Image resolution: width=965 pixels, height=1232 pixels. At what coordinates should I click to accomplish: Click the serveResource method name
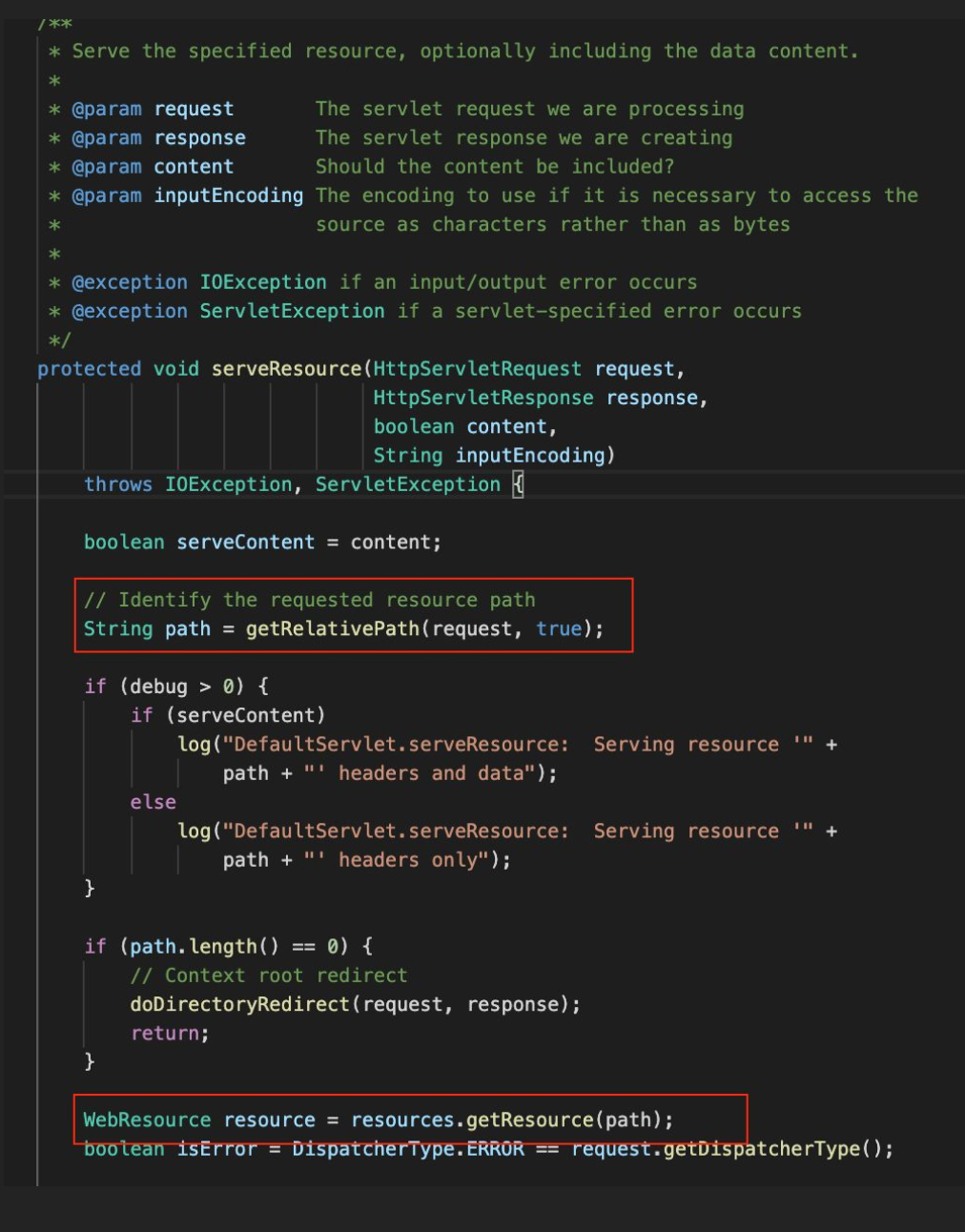(277, 368)
